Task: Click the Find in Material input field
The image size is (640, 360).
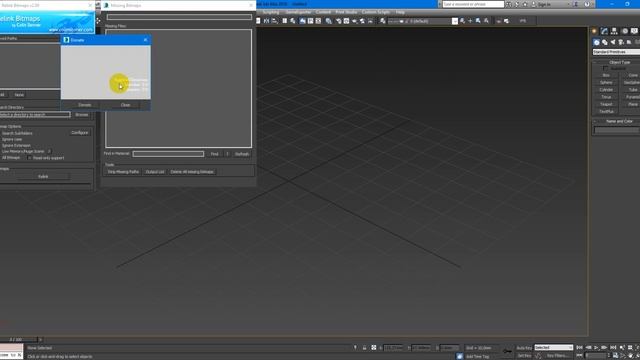Action: pyautogui.click(x=168, y=154)
